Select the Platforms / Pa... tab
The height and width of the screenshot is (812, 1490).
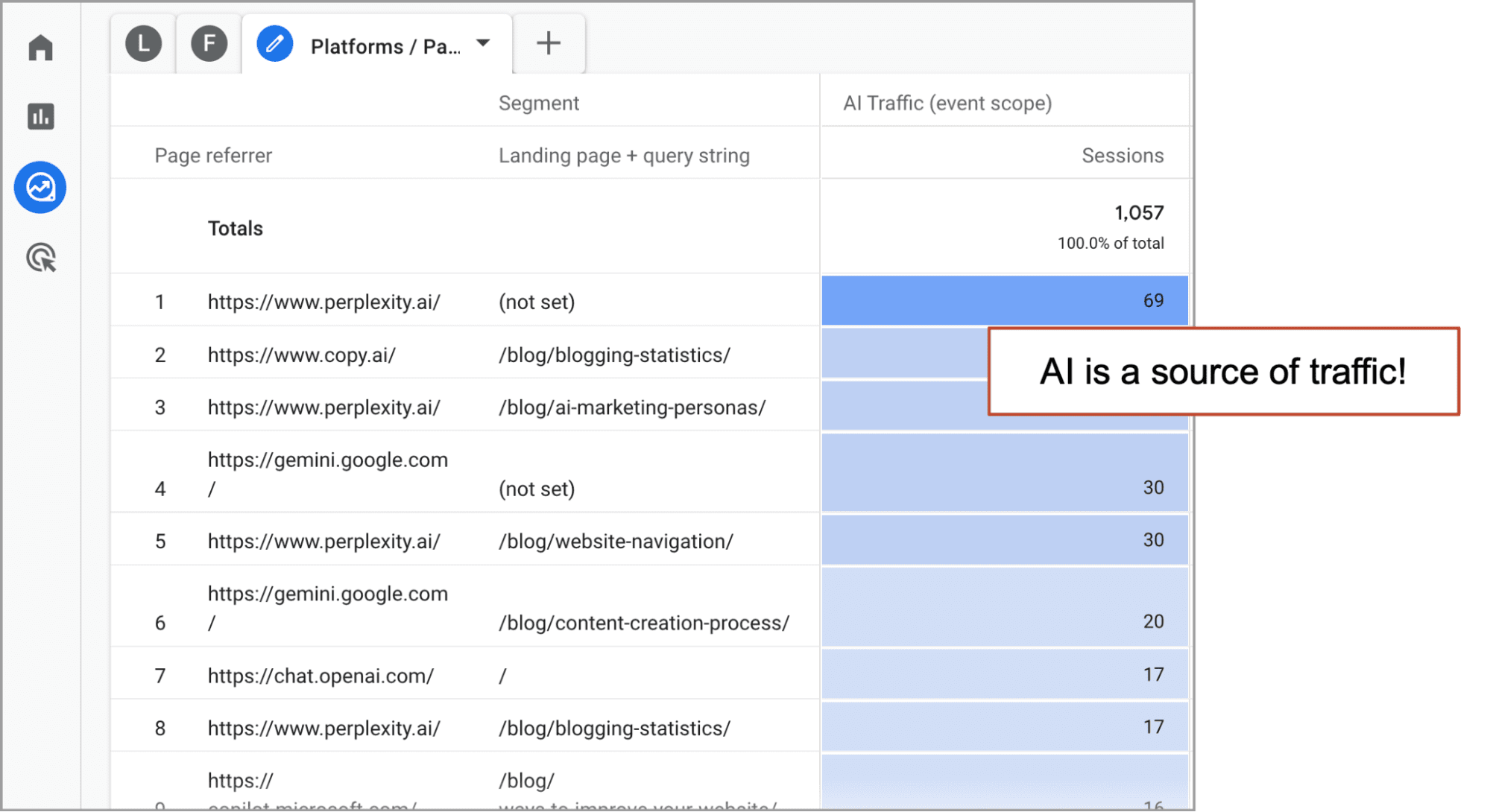(x=377, y=44)
